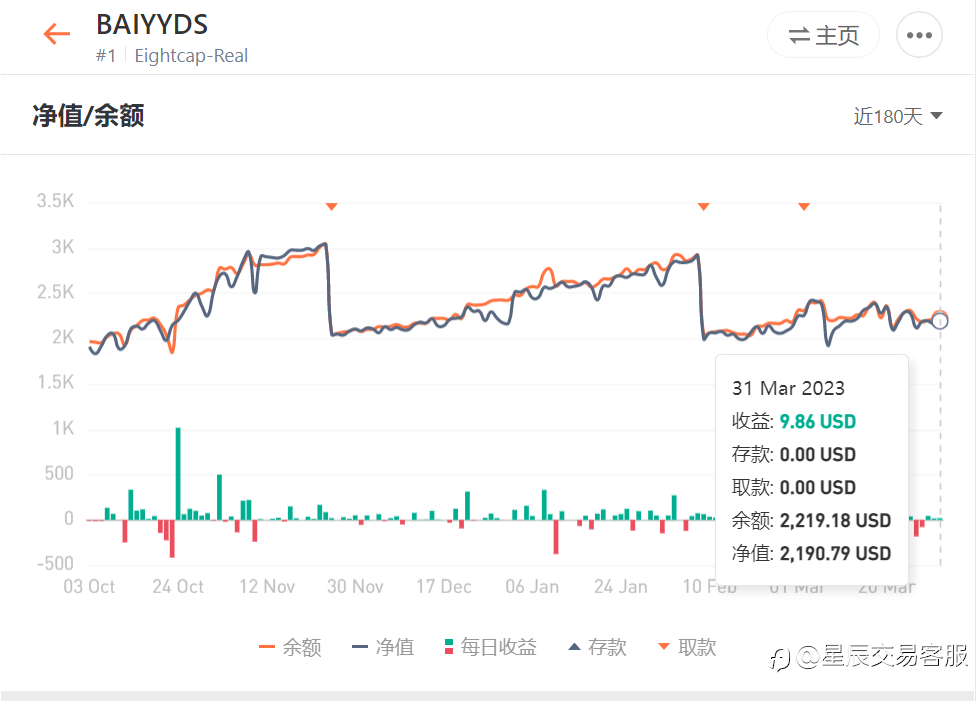Click the 主页 switch button
Viewport: 978px width, 701px height.
point(823,35)
